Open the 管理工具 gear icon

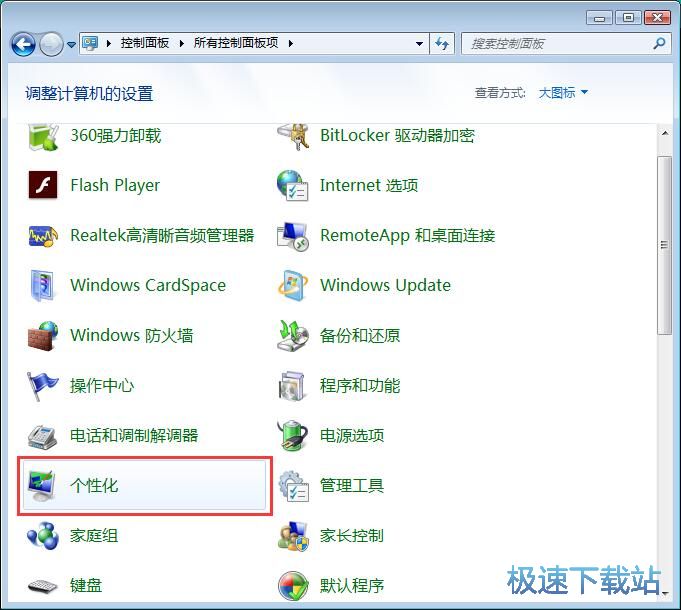click(x=293, y=485)
